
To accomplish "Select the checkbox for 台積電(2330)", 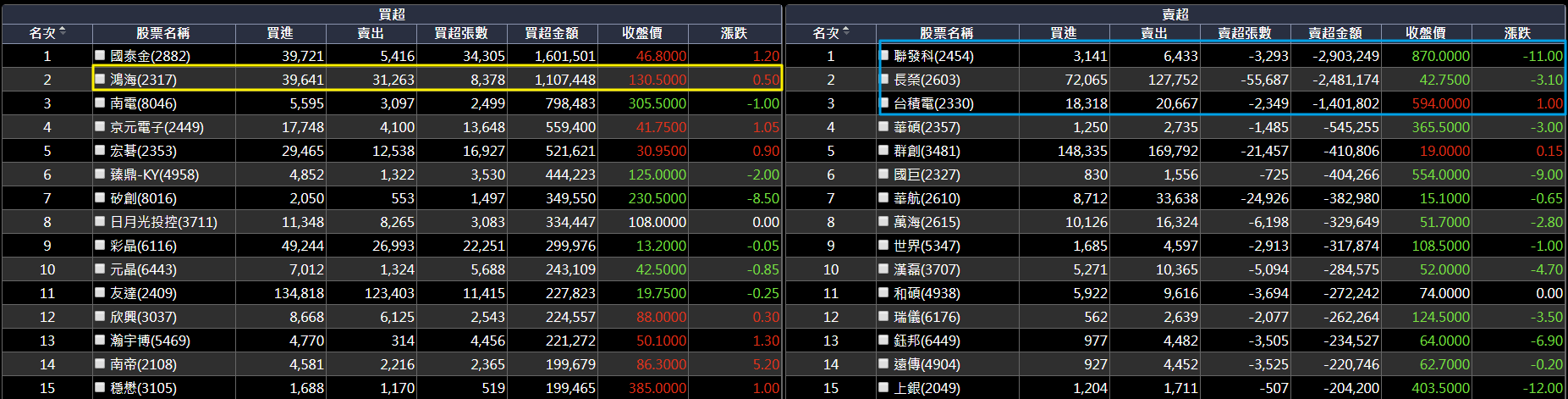I will [884, 103].
